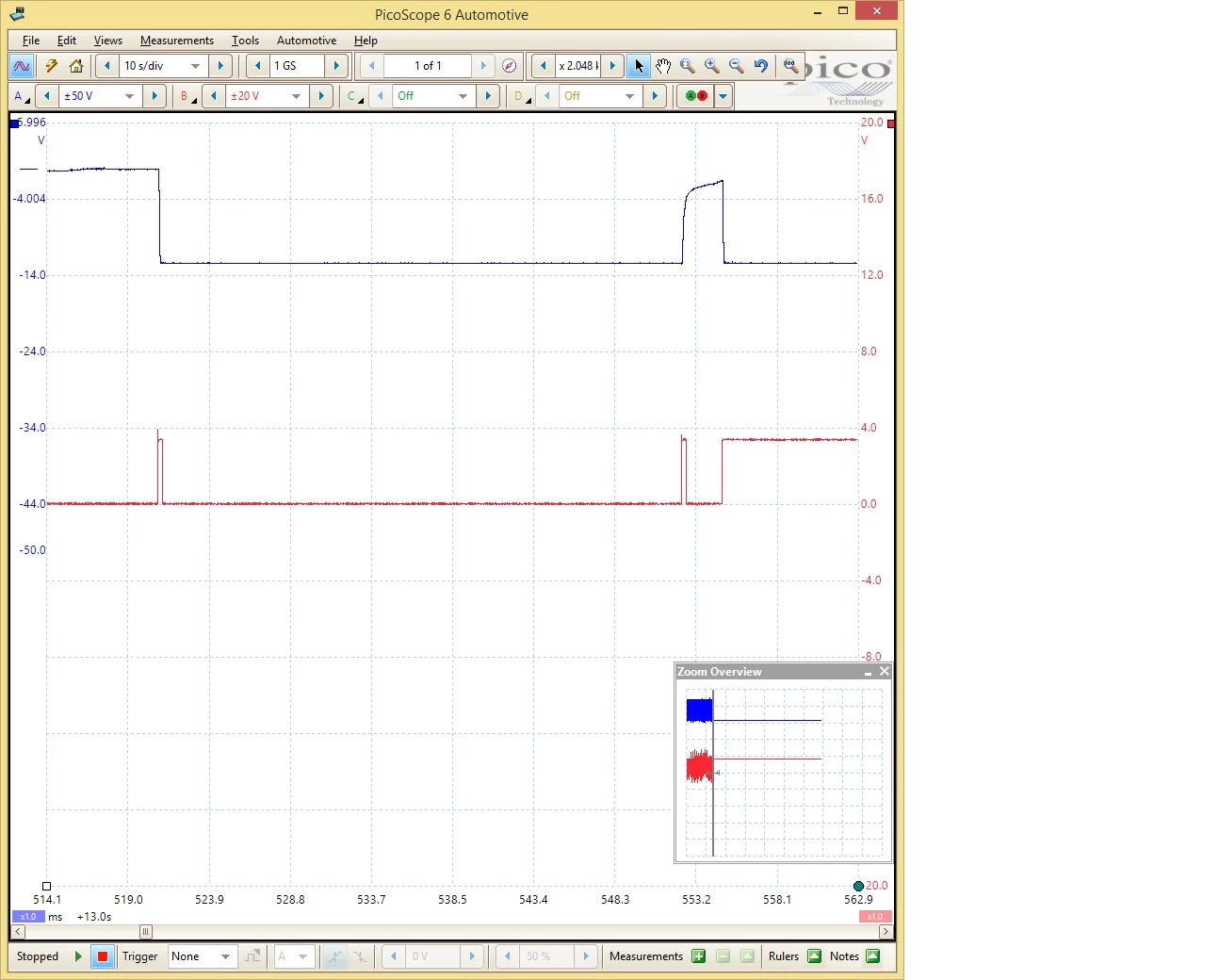This screenshot has width=1219, height=980.
Task: Click the horizontal scrollbar right arrow
Action: 886,932
